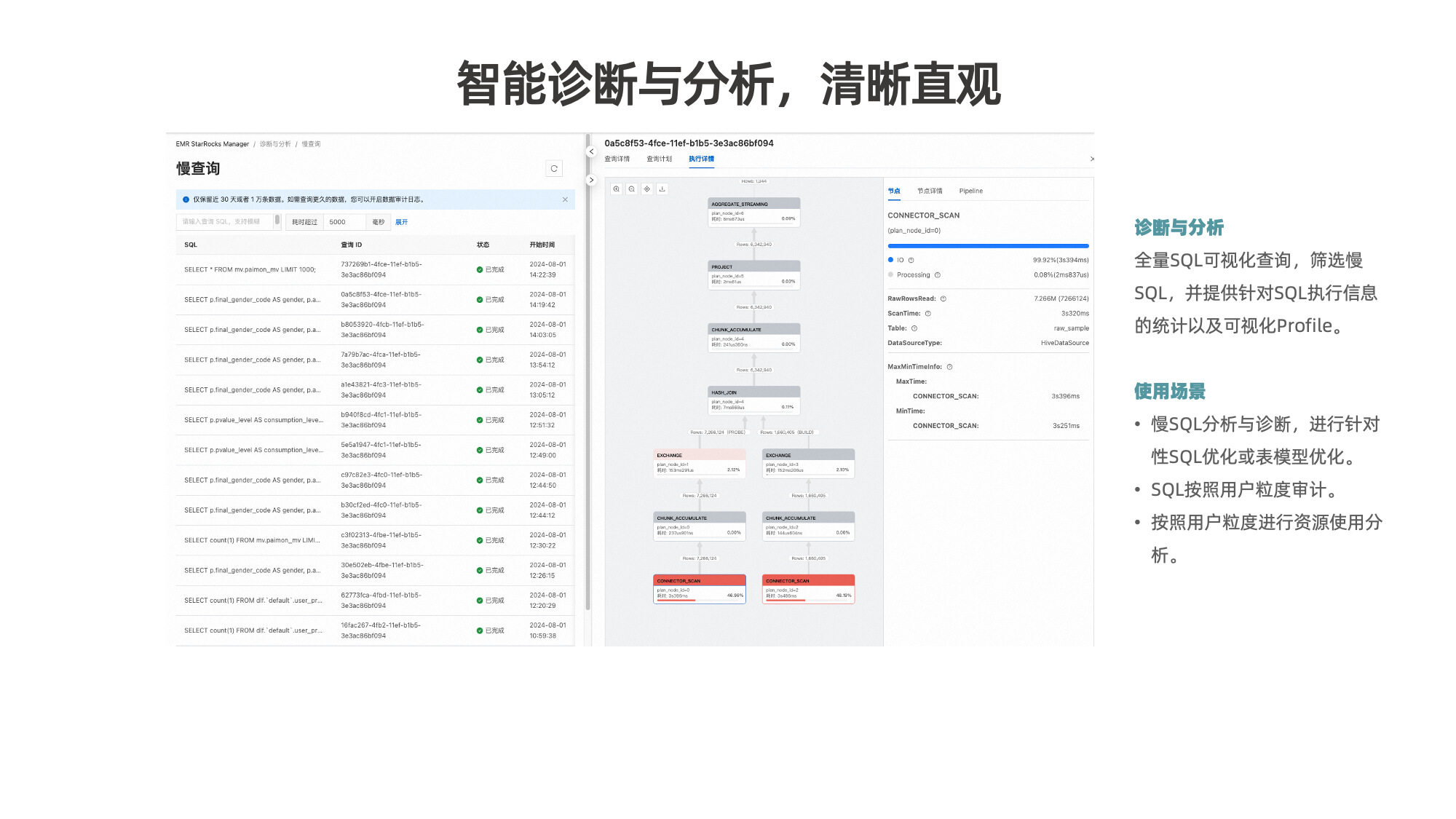1456x819 pixels.
Task: Expand panel with the right chevron
Action: click(x=591, y=180)
